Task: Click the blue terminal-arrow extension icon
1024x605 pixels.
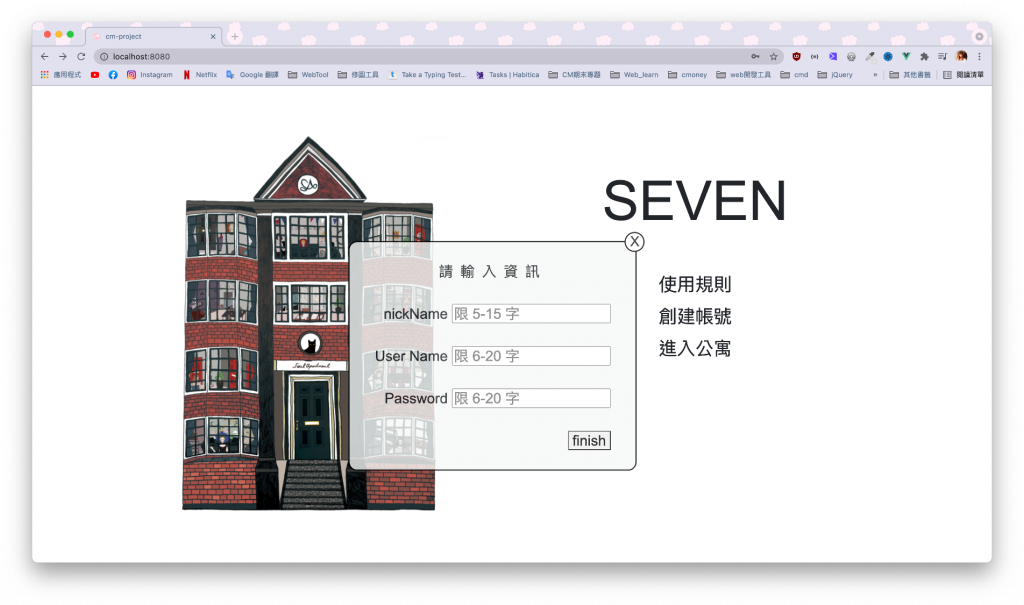Action: click(833, 57)
